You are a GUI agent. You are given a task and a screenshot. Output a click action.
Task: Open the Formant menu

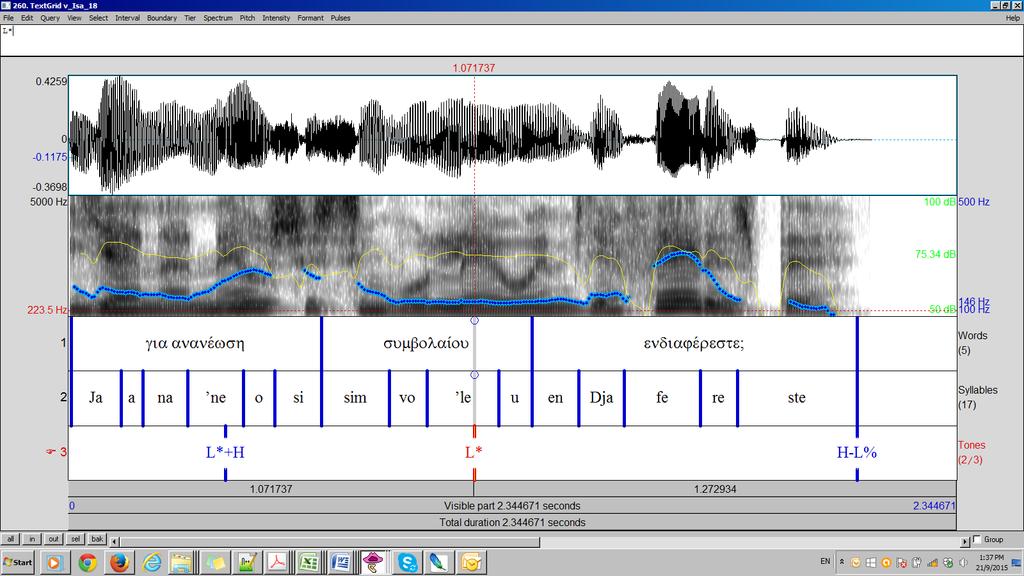[x=310, y=18]
